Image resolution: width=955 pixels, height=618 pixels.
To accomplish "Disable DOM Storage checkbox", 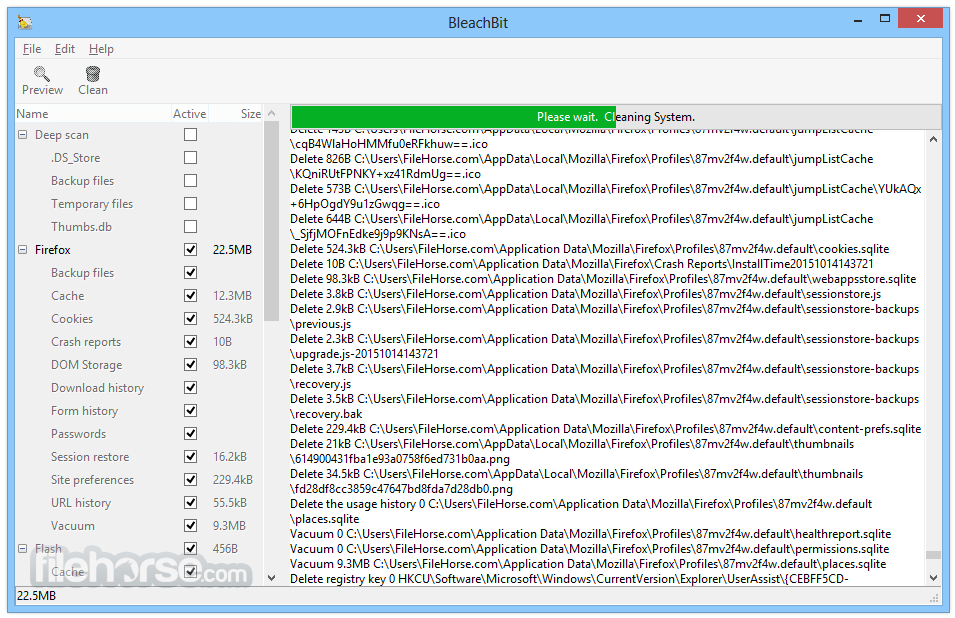I will [x=191, y=365].
